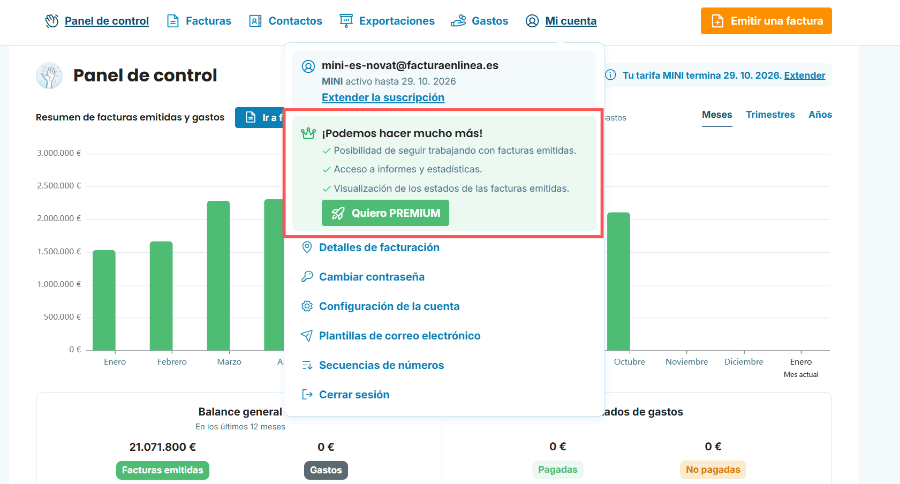Click the Extender la suscripción link
Image resolution: width=900 pixels, height=484 pixels.
383,98
